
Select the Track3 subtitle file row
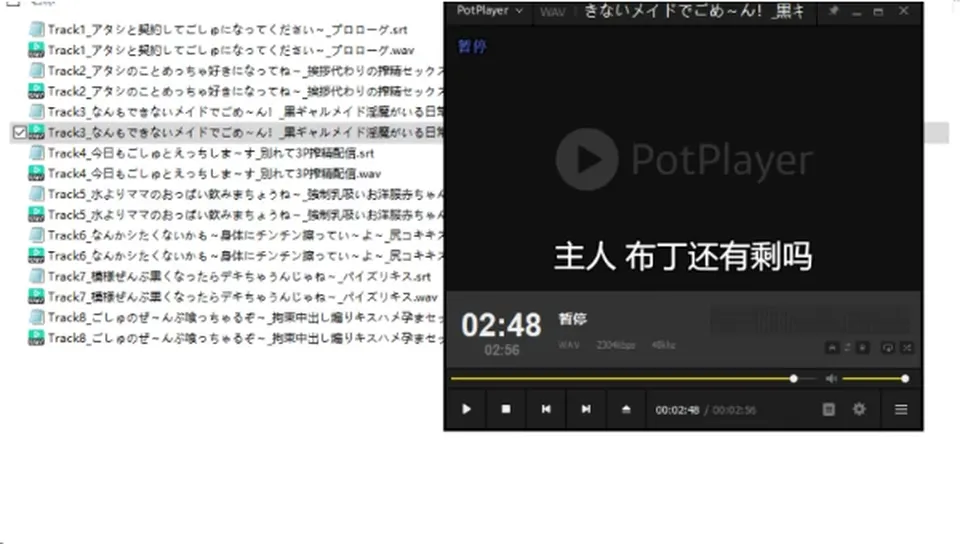[236, 112]
